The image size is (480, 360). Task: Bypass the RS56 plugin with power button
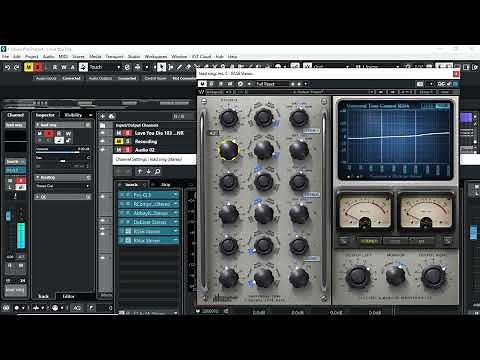203,84
